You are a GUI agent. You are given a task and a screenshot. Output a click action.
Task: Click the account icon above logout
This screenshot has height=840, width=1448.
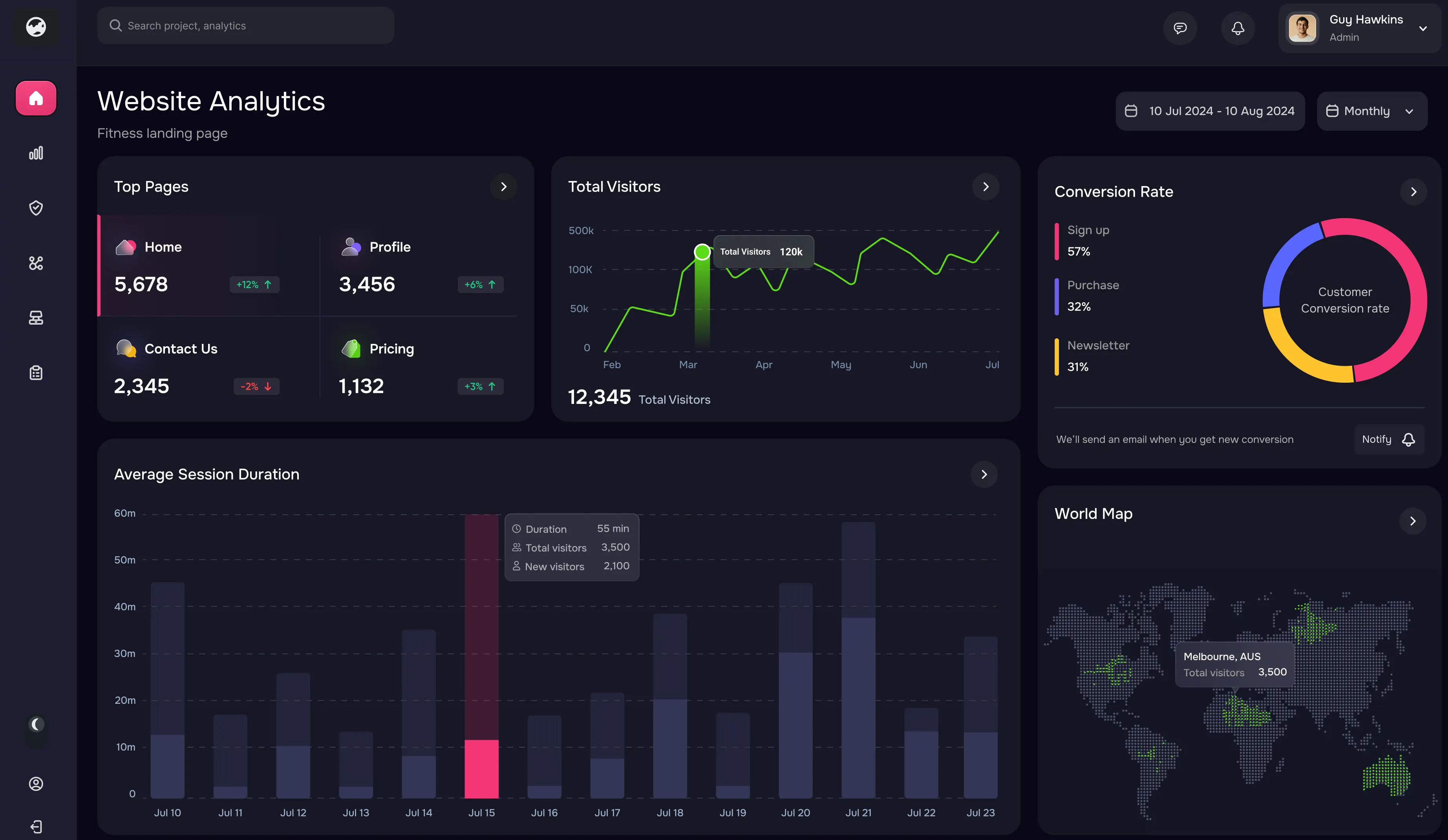pyautogui.click(x=36, y=783)
